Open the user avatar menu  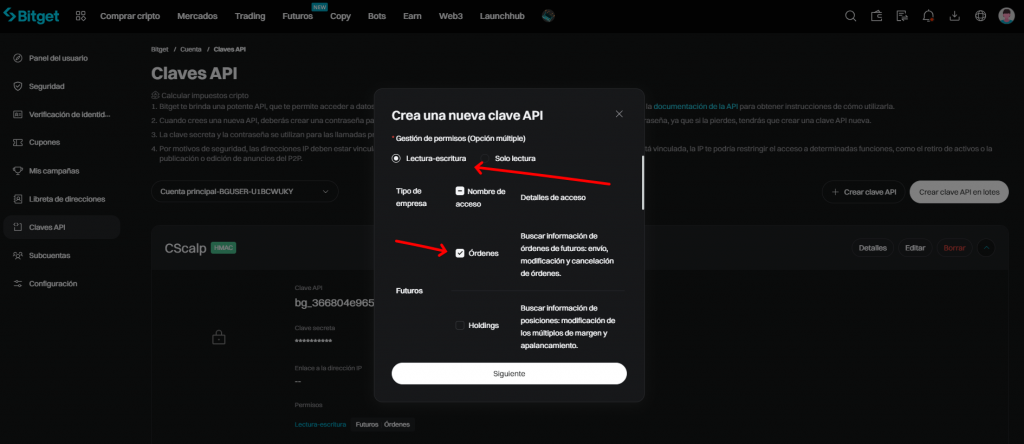[1006, 16]
